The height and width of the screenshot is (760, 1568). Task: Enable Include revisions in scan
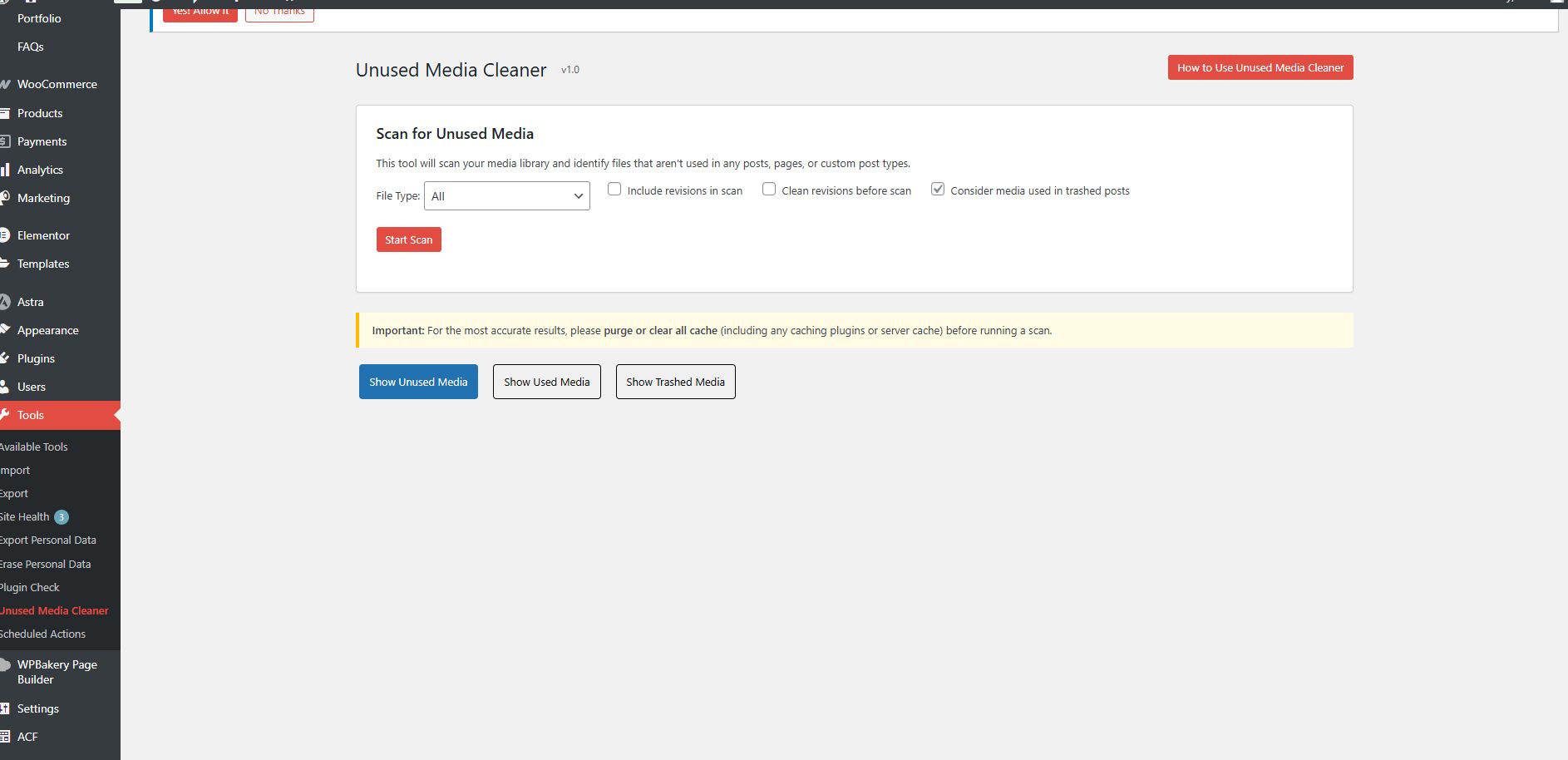tap(614, 190)
